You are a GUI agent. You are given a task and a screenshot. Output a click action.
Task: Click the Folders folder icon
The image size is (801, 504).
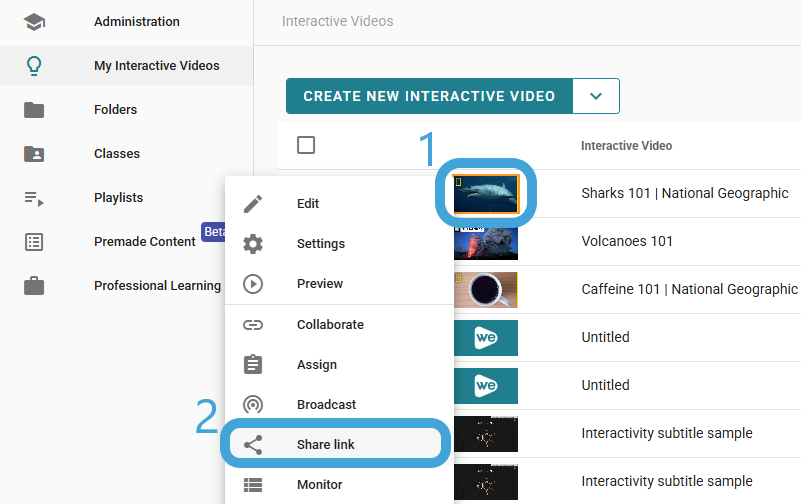coord(34,110)
